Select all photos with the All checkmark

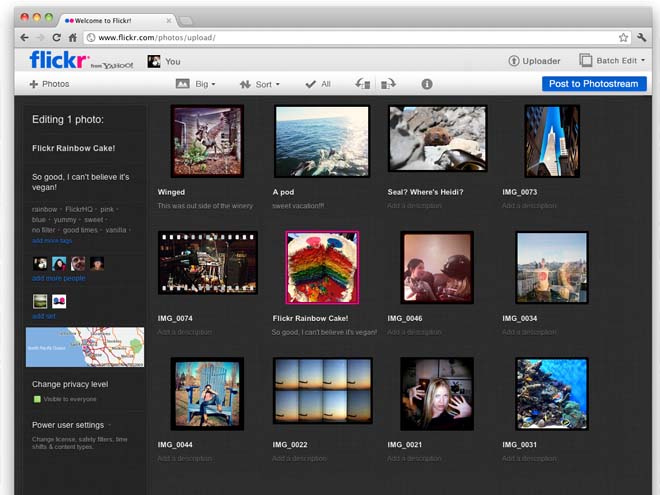tap(318, 84)
